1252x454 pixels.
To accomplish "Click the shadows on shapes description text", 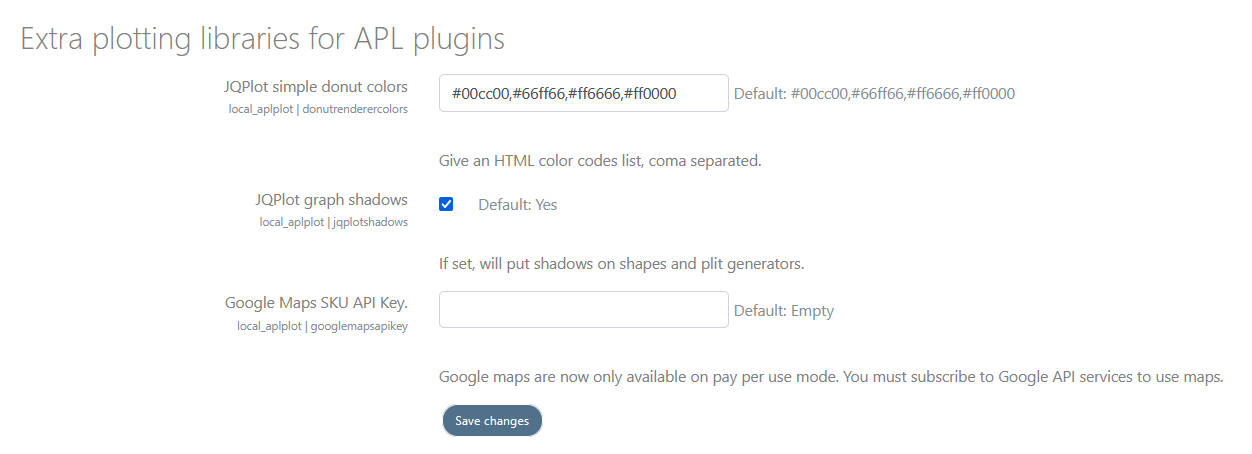I will click(x=621, y=264).
